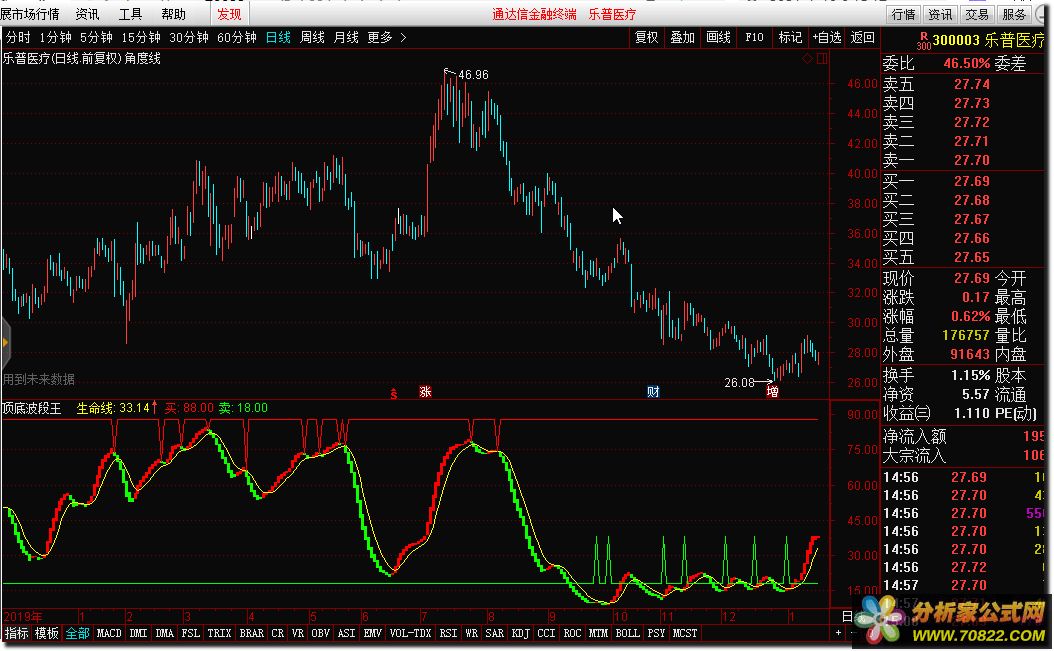This screenshot has width=1054, height=651.
Task: Click the 标记 mark button
Action: (790, 38)
